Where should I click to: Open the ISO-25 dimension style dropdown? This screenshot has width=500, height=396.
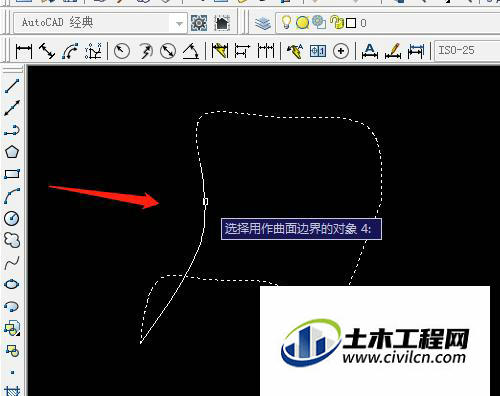(x=467, y=51)
